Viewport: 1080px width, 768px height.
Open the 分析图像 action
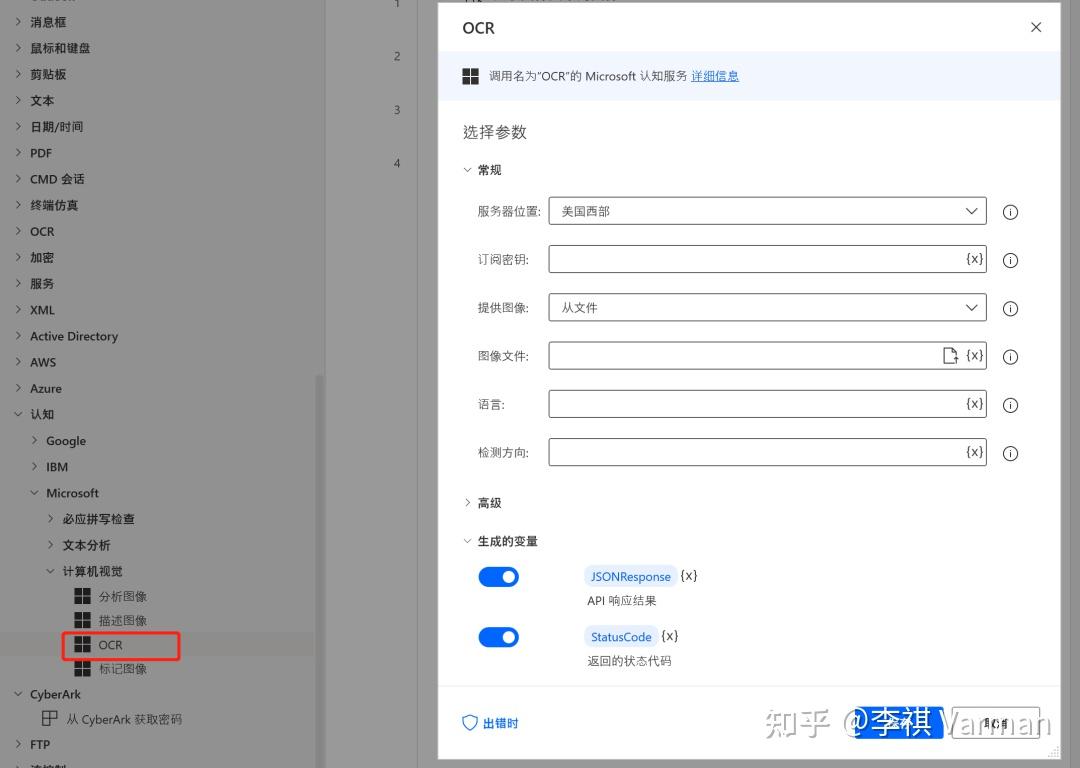[x=122, y=595]
